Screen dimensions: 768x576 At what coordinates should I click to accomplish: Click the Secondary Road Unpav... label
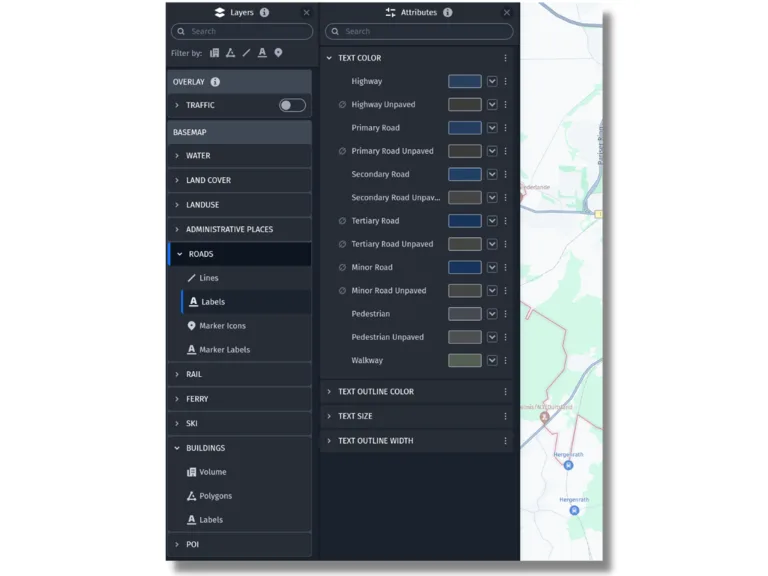click(x=396, y=198)
